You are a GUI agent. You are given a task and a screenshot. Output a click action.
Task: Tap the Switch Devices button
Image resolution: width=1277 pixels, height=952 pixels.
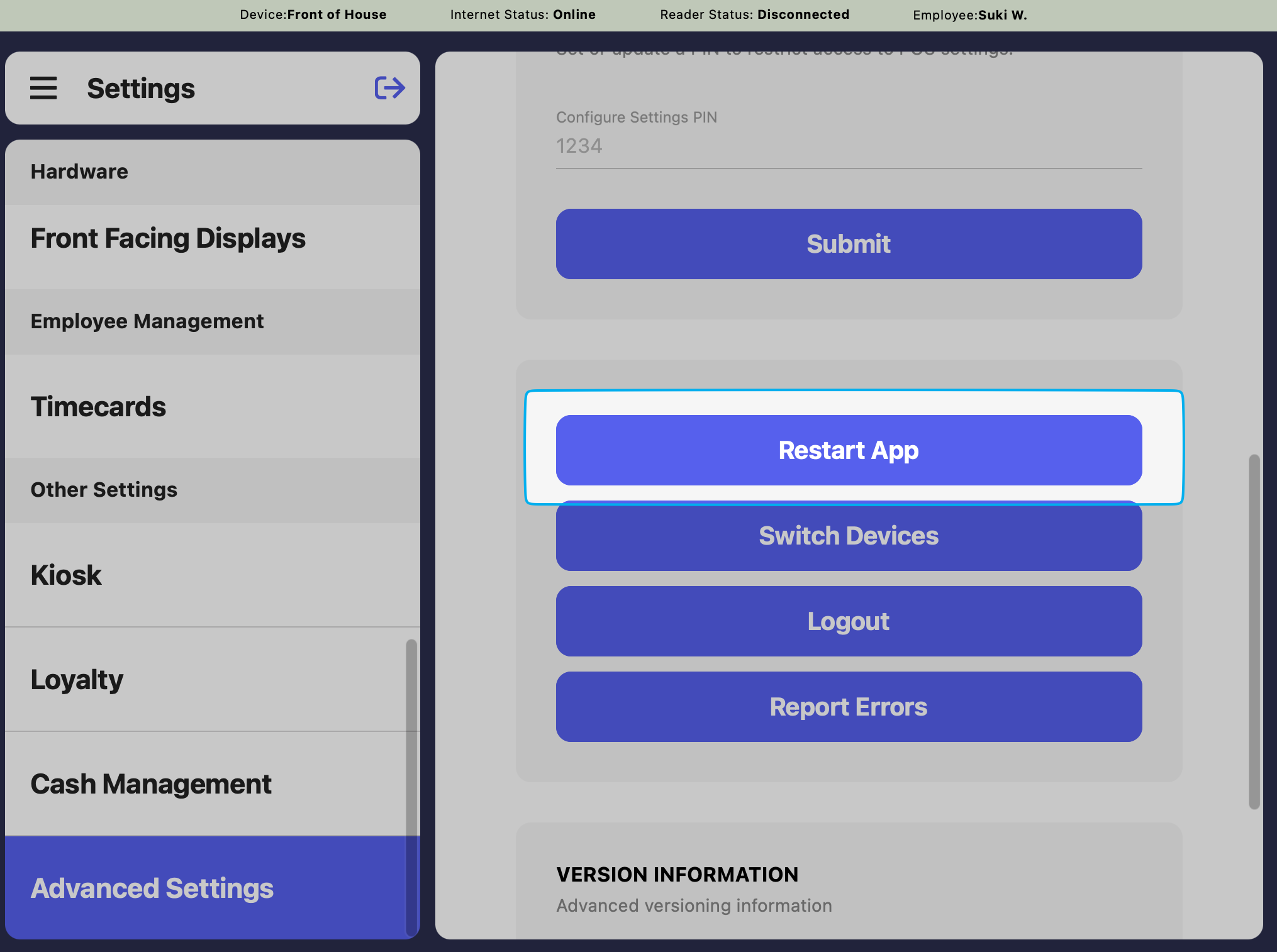[x=849, y=537]
